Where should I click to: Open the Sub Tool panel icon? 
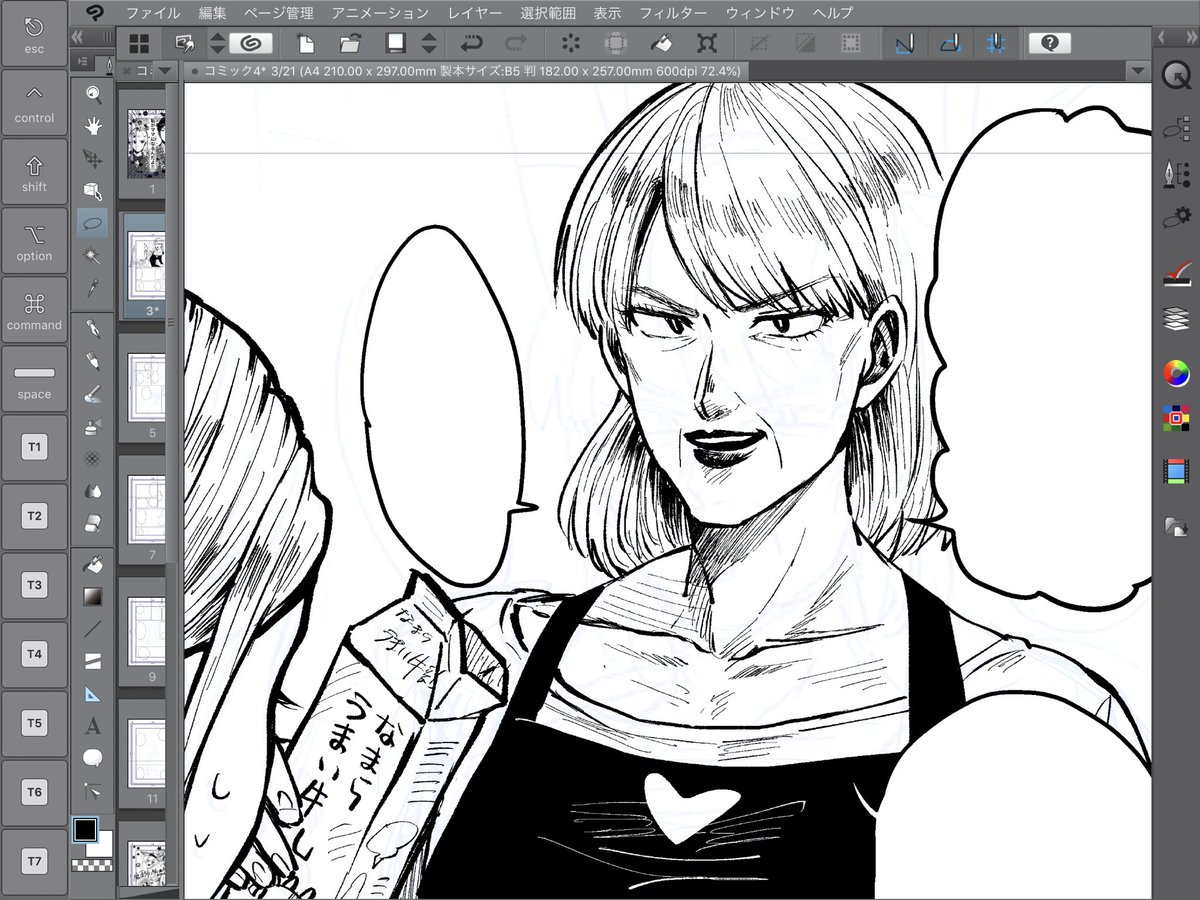pyautogui.click(x=1176, y=129)
